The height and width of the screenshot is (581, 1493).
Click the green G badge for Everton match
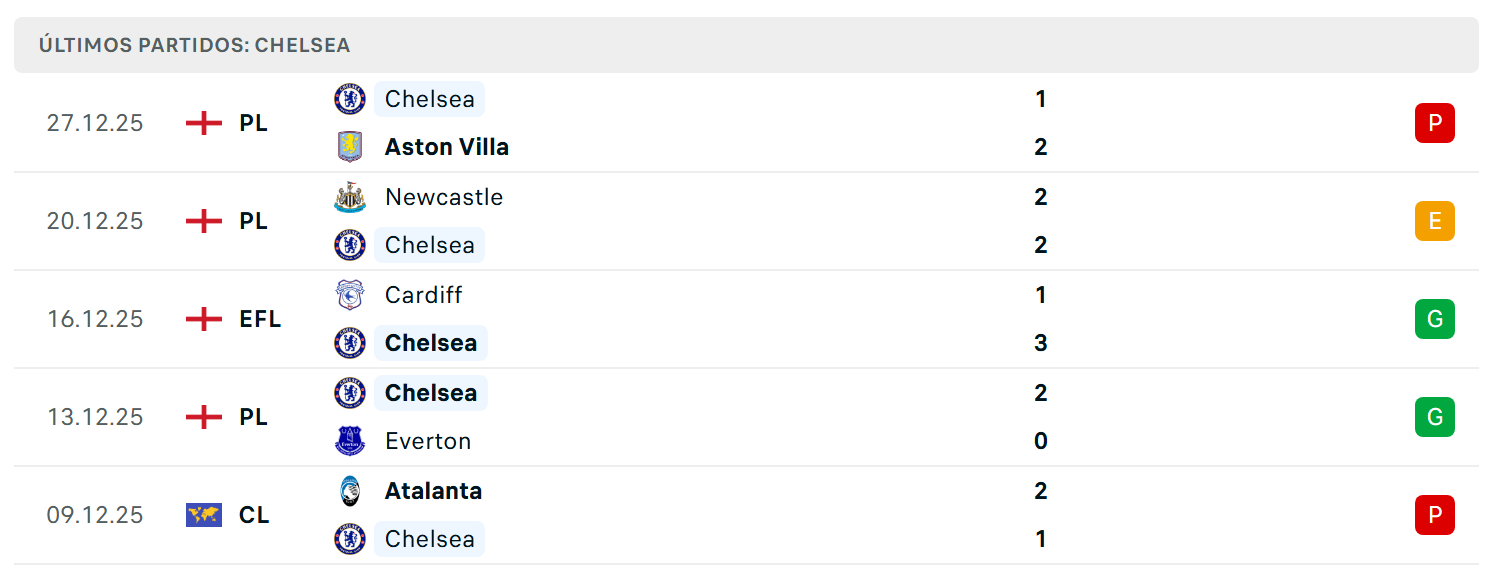pyautogui.click(x=1435, y=417)
